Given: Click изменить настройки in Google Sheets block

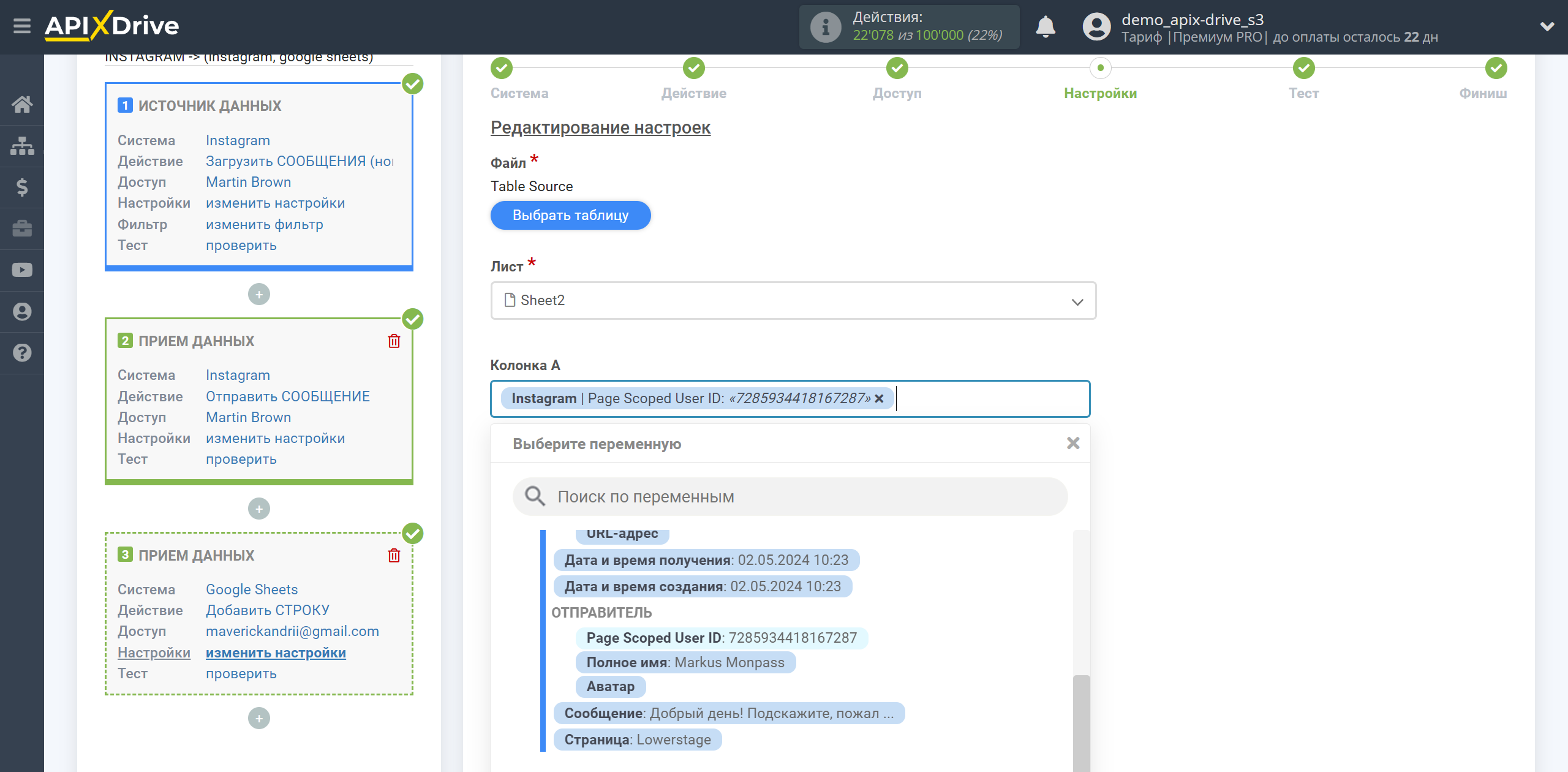Looking at the screenshot, I should pos(276,653).
